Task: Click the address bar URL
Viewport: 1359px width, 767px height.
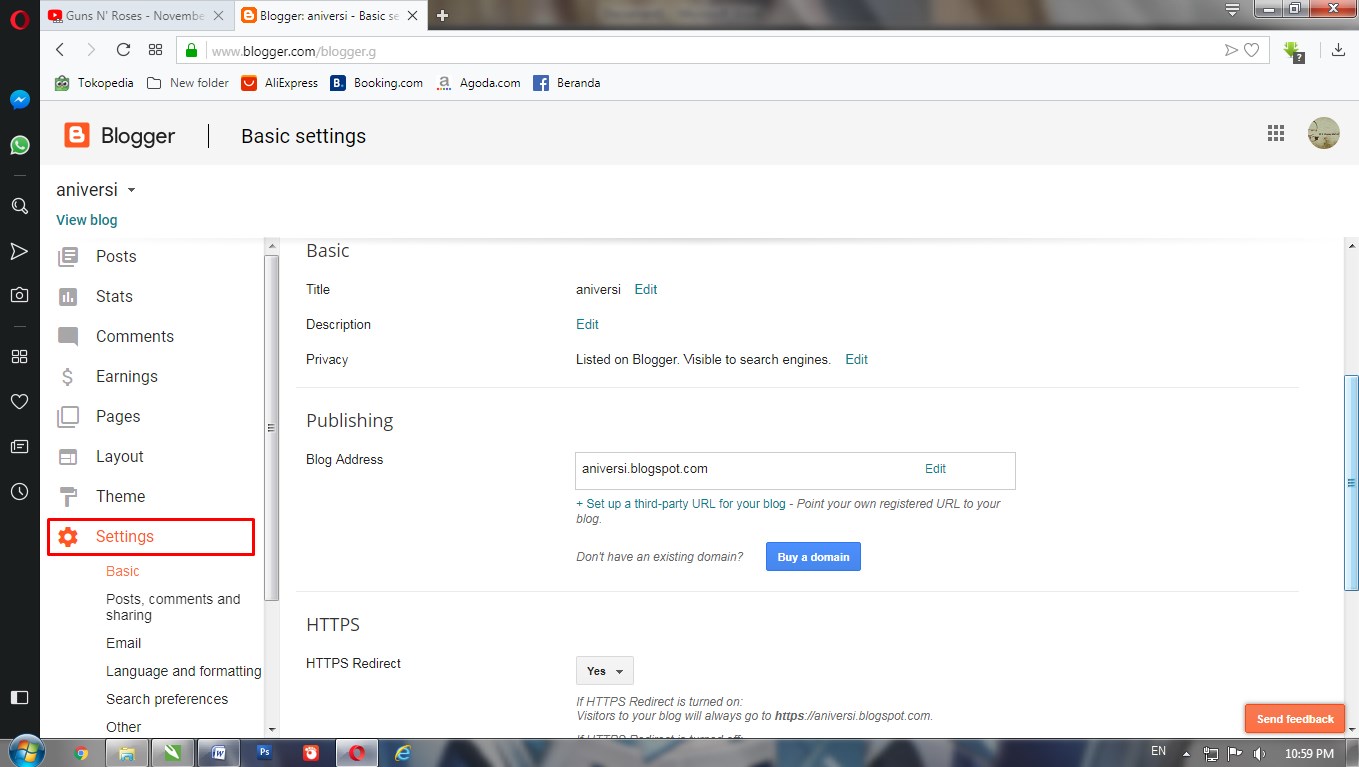Action: pyautogui.click(x=294, y=51)
